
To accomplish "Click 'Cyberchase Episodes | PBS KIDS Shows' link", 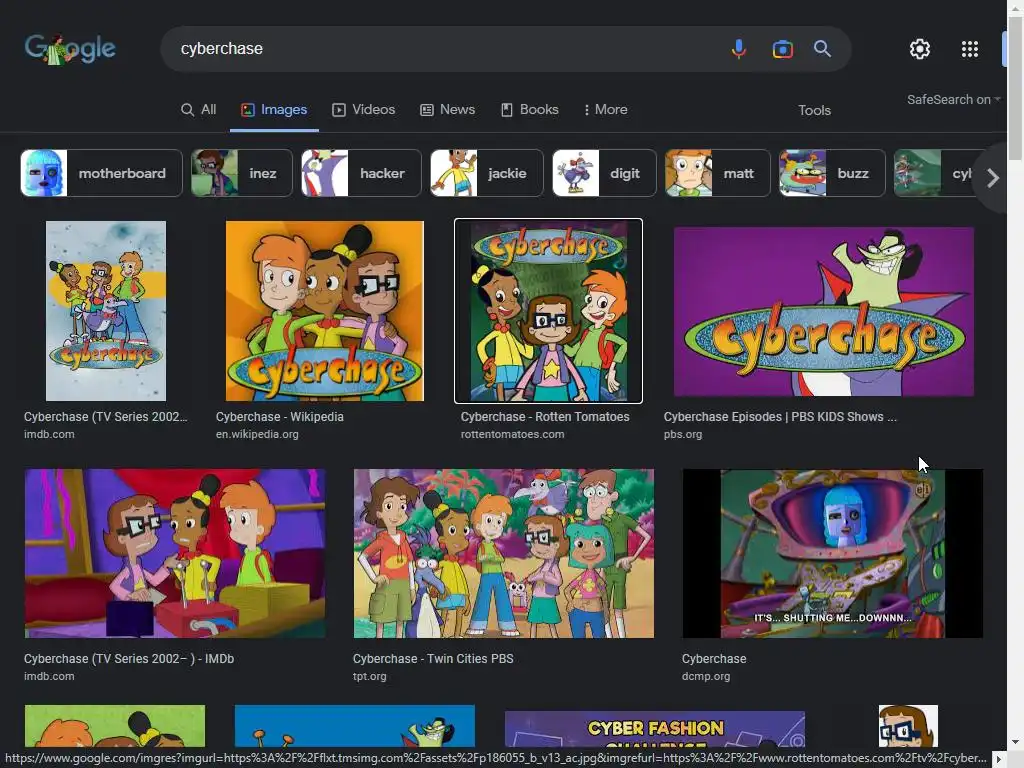I will pyautogui.click(x=780, y=417).
